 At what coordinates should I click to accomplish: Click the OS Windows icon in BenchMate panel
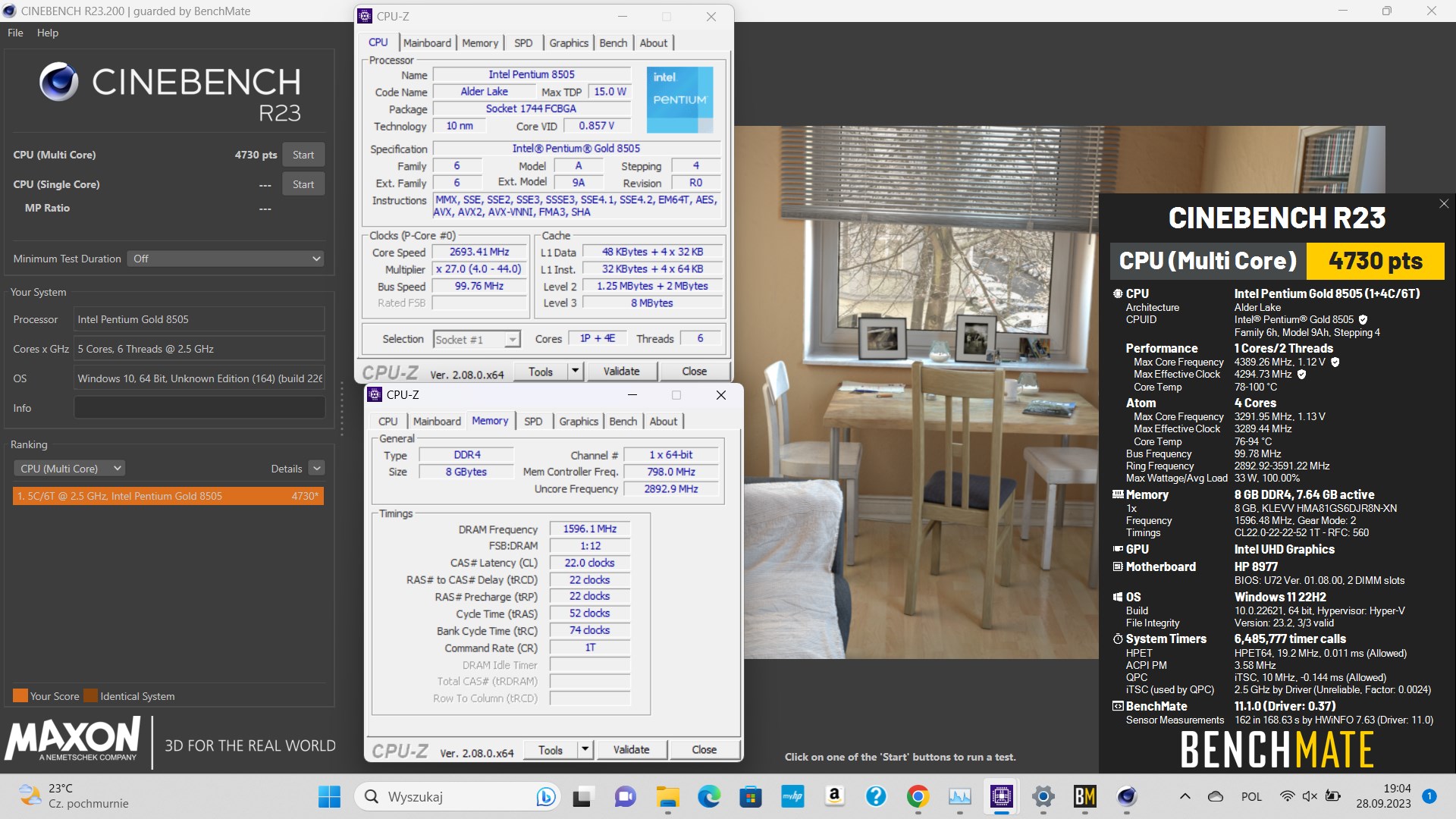[1117, 597]
